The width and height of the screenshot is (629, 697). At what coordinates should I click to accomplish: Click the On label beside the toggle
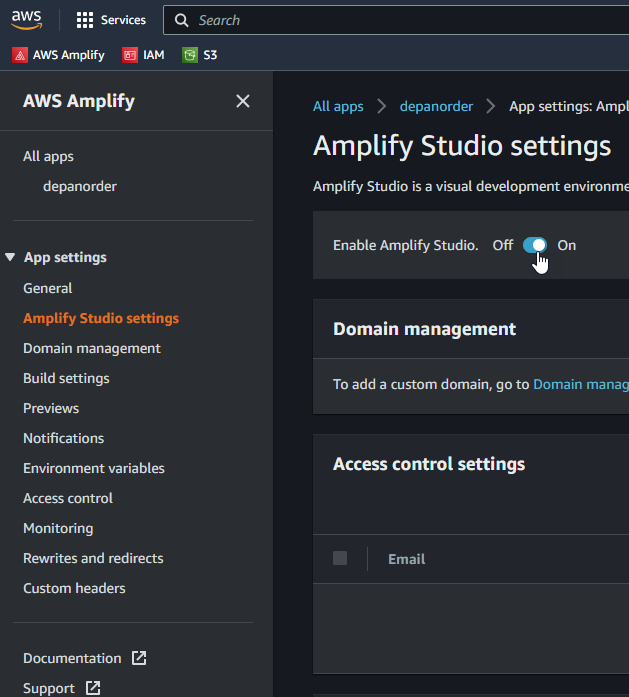coord(567,245)
